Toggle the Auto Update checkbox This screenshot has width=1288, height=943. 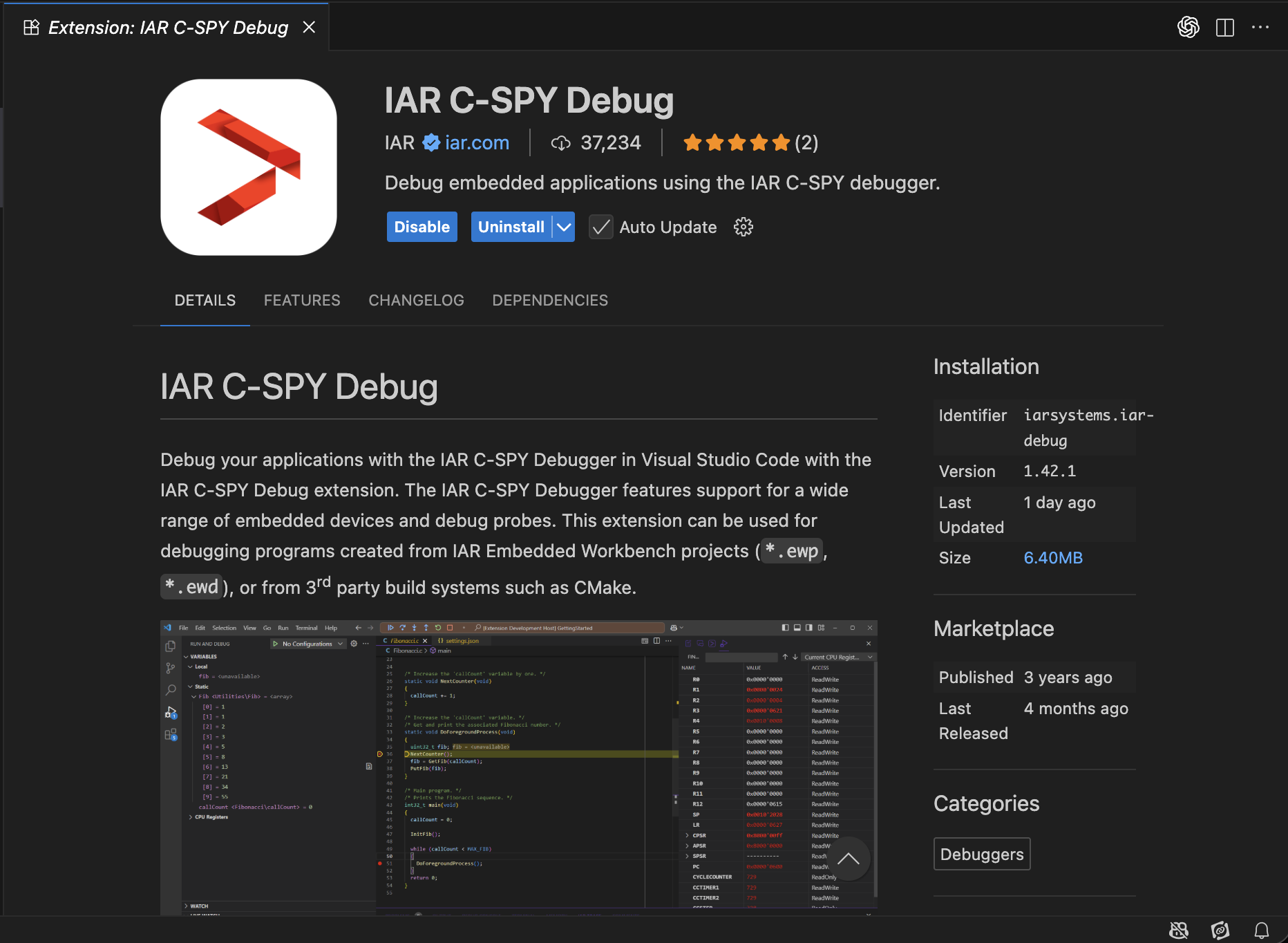pyautogui.click(x=600, y=227)
